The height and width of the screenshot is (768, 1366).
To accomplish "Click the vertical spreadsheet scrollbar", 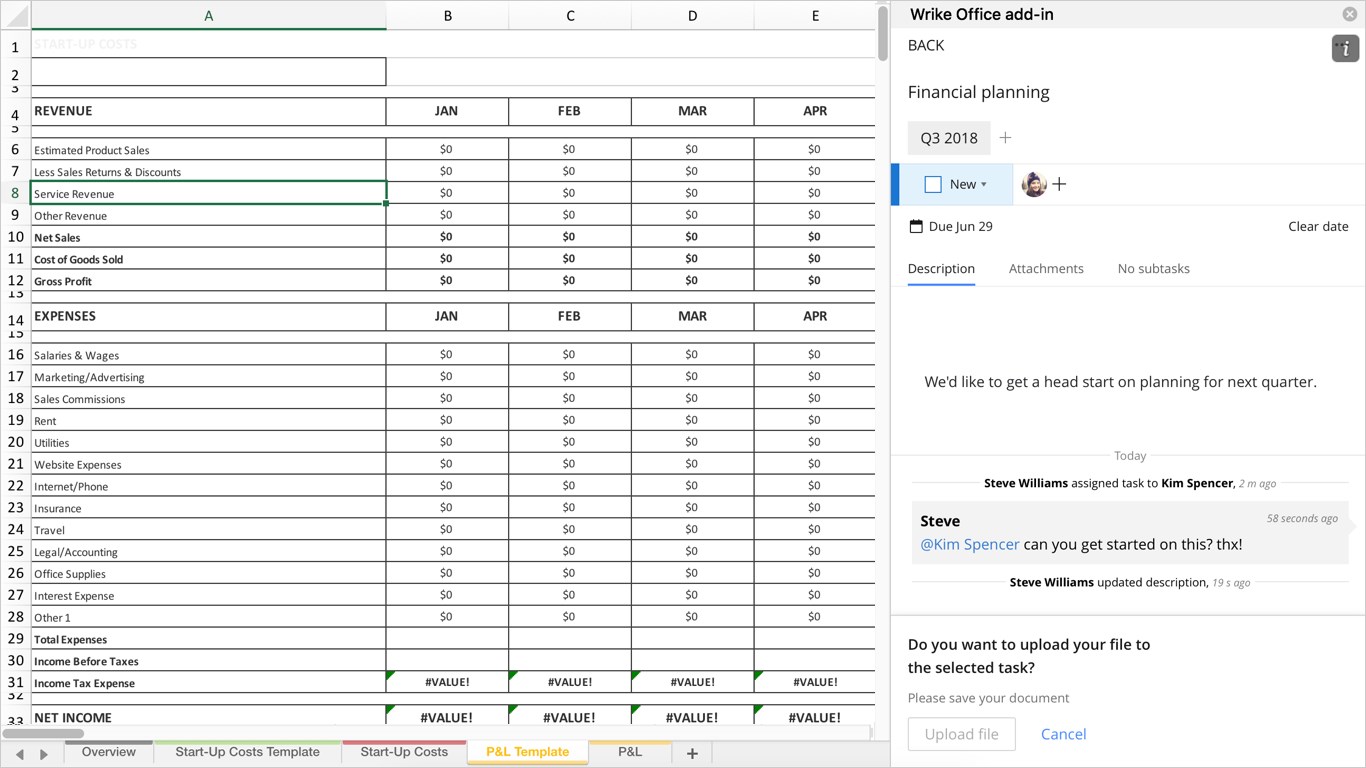I will 882,34.
